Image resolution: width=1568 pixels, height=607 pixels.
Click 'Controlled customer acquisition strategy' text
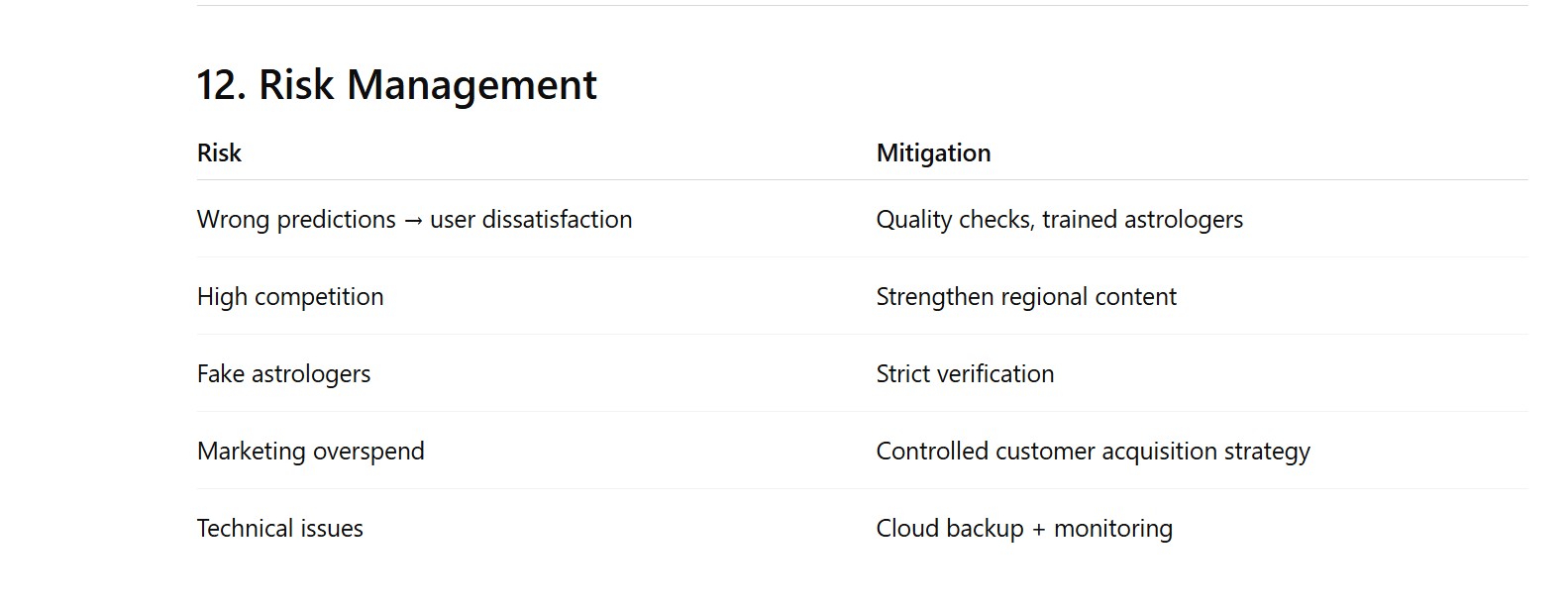tap(1093, 452)
